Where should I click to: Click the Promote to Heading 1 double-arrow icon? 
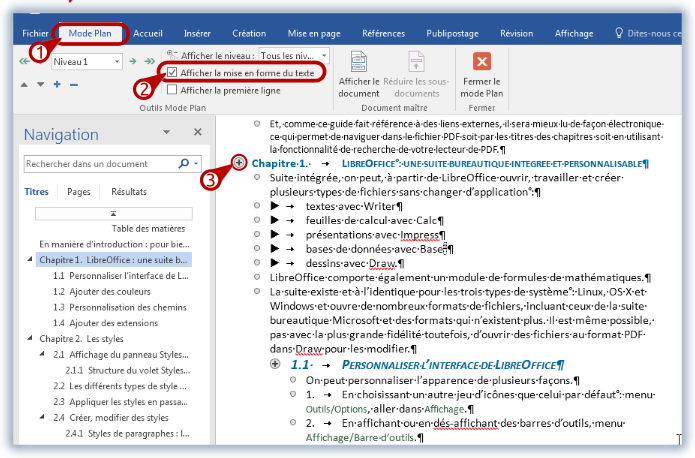(24, 62)
